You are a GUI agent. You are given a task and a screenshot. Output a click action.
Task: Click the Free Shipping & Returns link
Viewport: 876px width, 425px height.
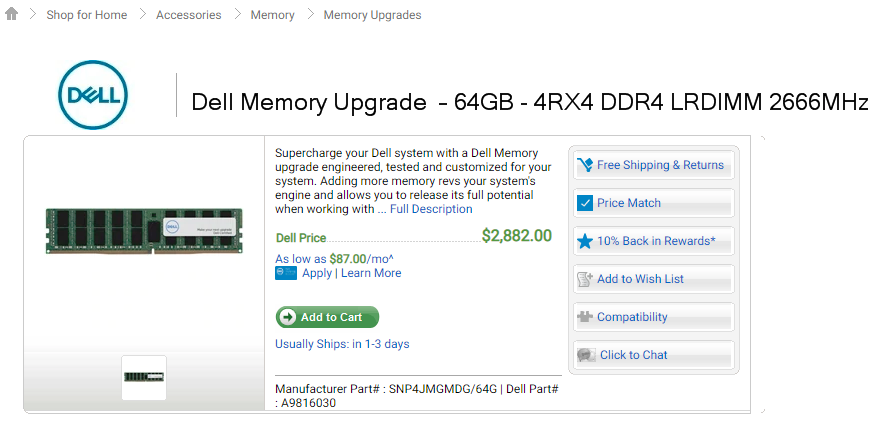point(660,165)
